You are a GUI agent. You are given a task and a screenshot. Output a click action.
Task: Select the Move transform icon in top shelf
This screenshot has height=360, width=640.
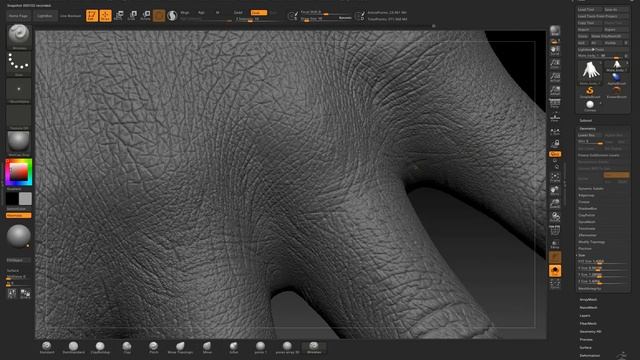119,16
